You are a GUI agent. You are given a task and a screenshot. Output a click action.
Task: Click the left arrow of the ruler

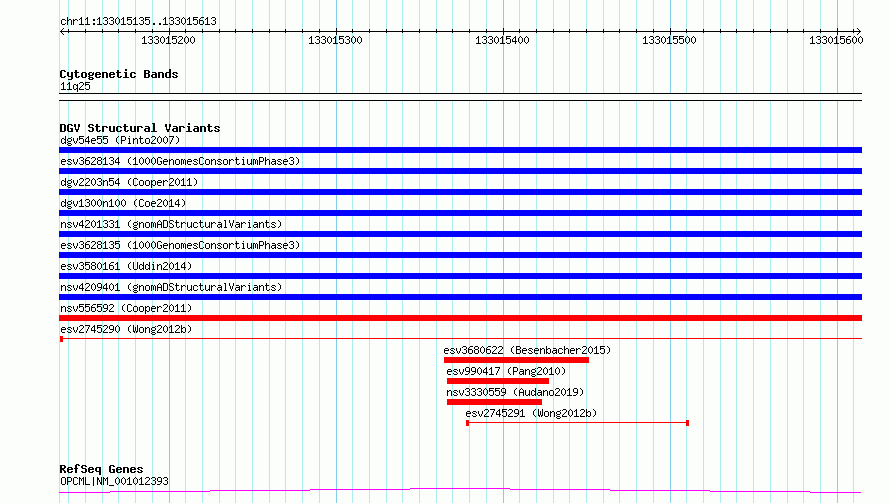click(x=63, y=32)
